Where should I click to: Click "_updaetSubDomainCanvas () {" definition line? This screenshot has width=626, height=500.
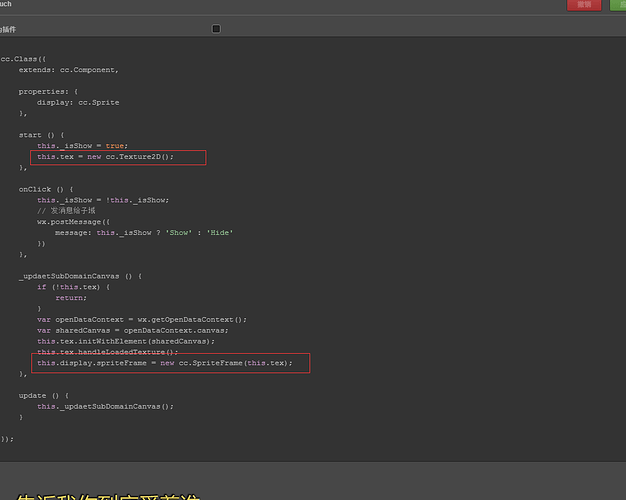[x=80, y=276]
